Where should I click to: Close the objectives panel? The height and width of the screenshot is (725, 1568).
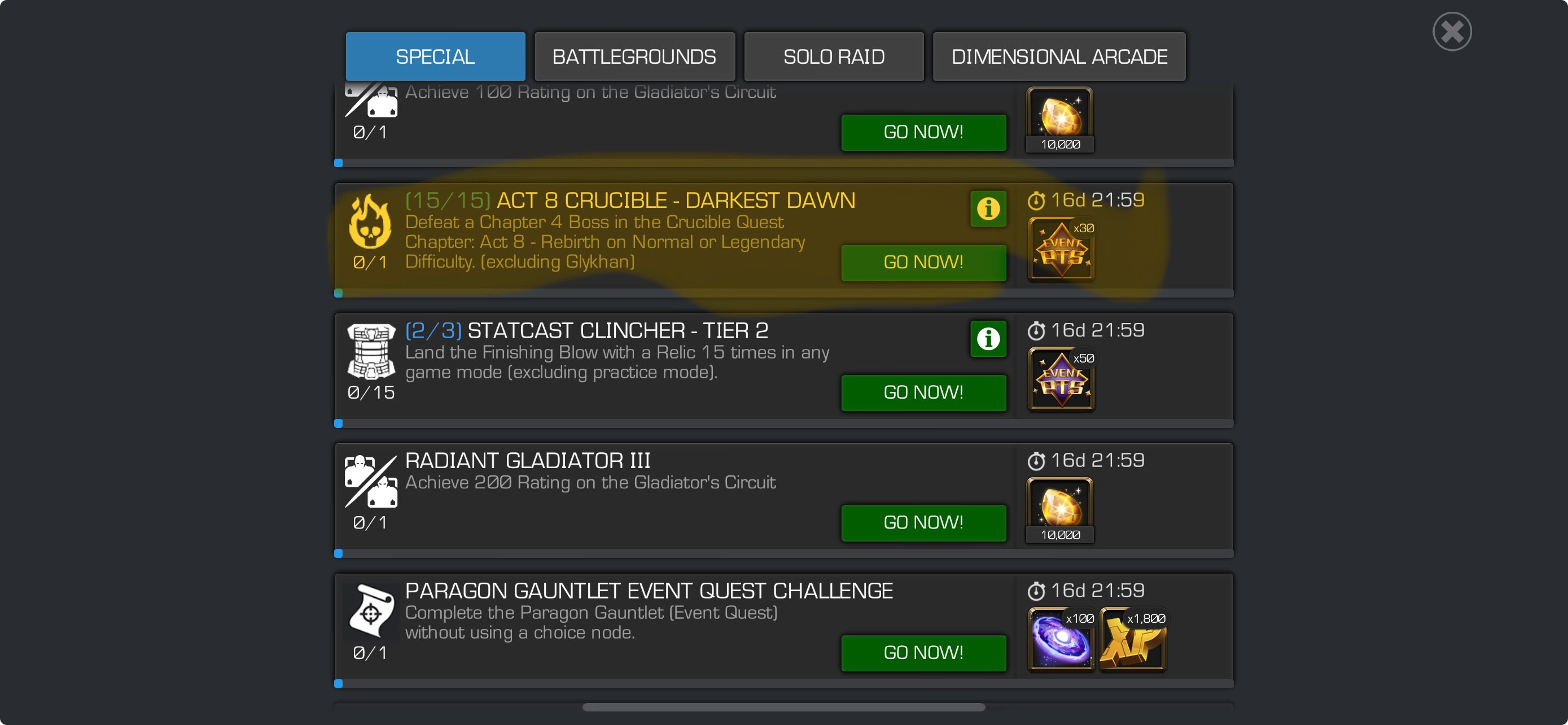[1452, 32]
